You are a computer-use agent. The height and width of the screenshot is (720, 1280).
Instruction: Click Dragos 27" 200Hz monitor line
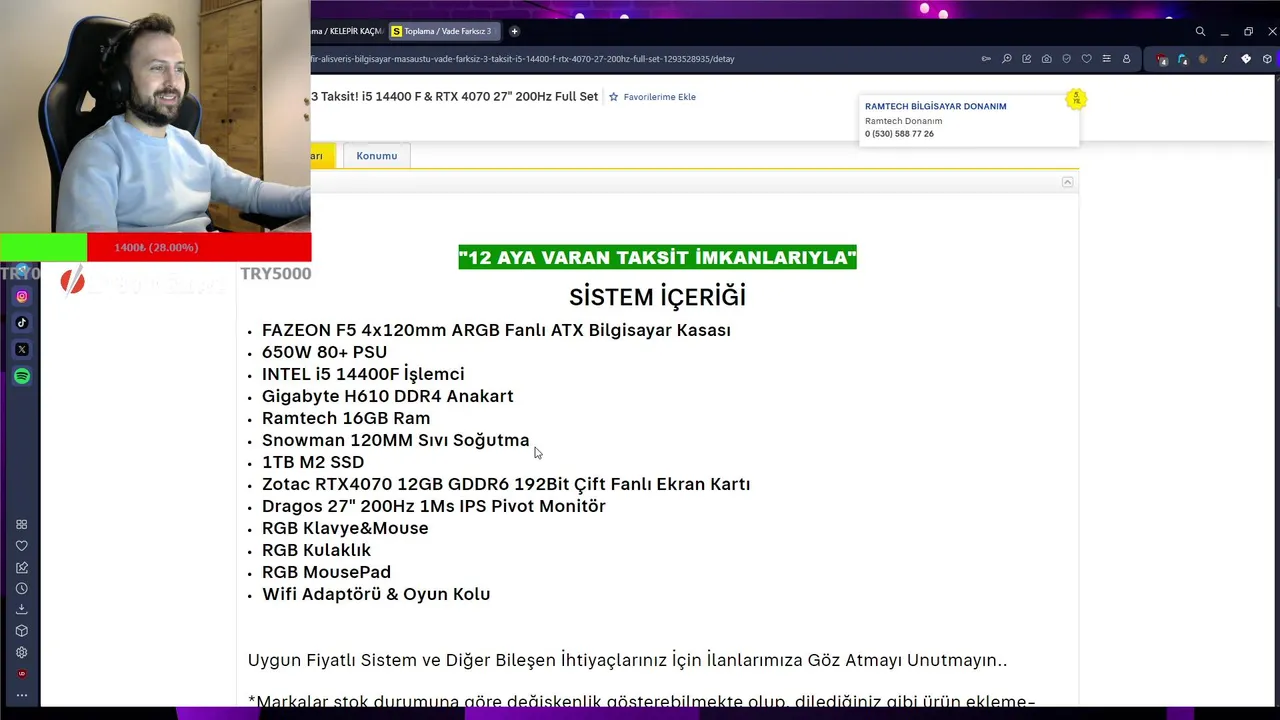point(433,506)
